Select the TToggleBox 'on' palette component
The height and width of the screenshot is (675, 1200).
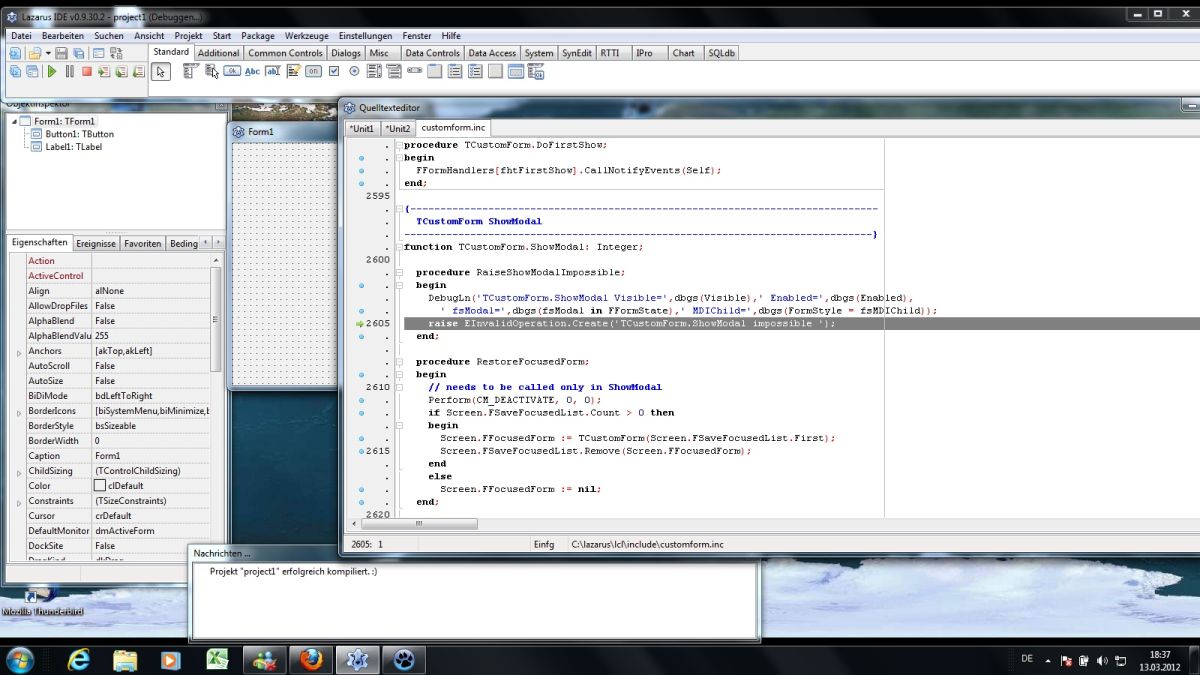coord(313,71)
